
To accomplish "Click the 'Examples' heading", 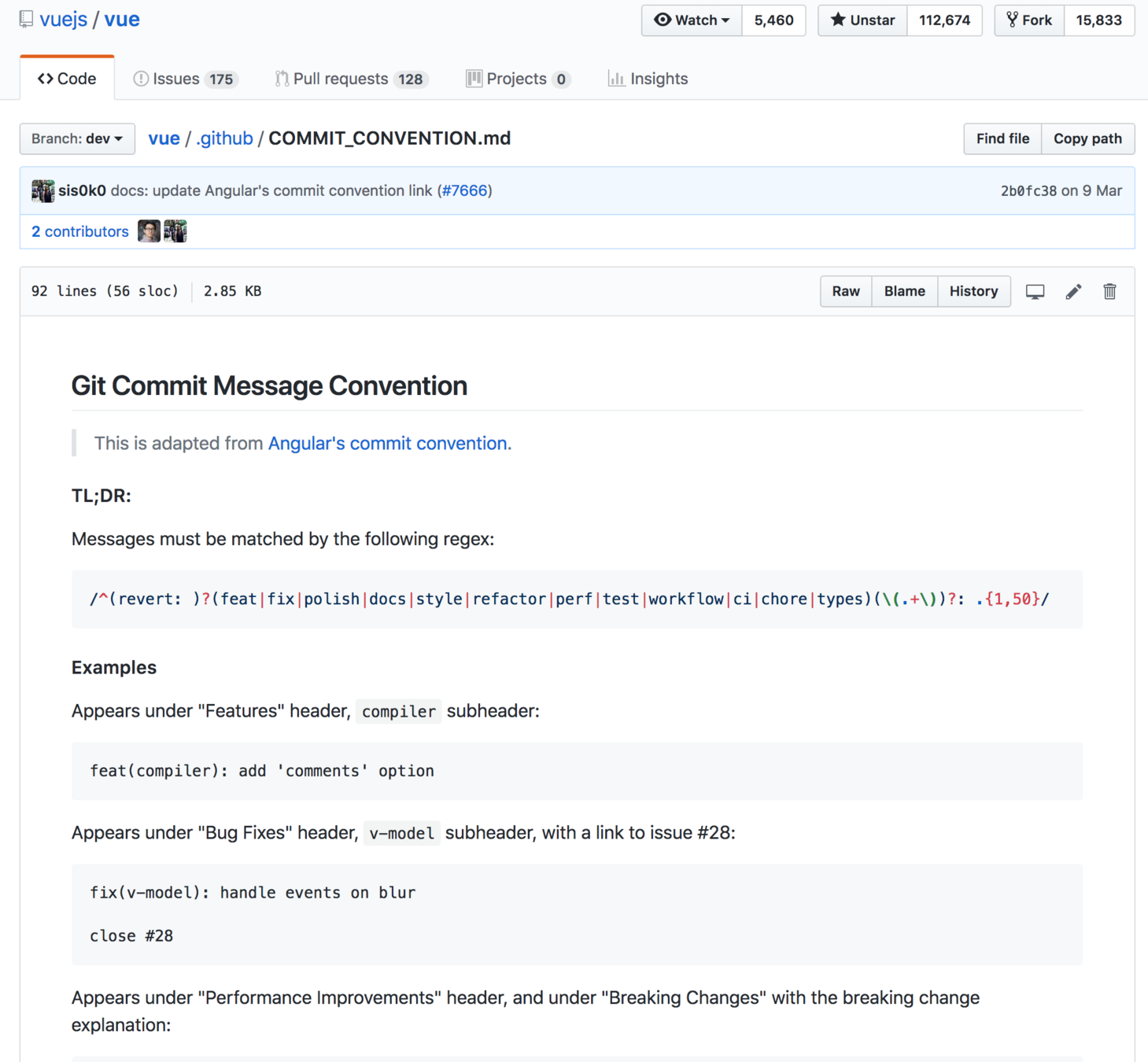I will 114,667.
